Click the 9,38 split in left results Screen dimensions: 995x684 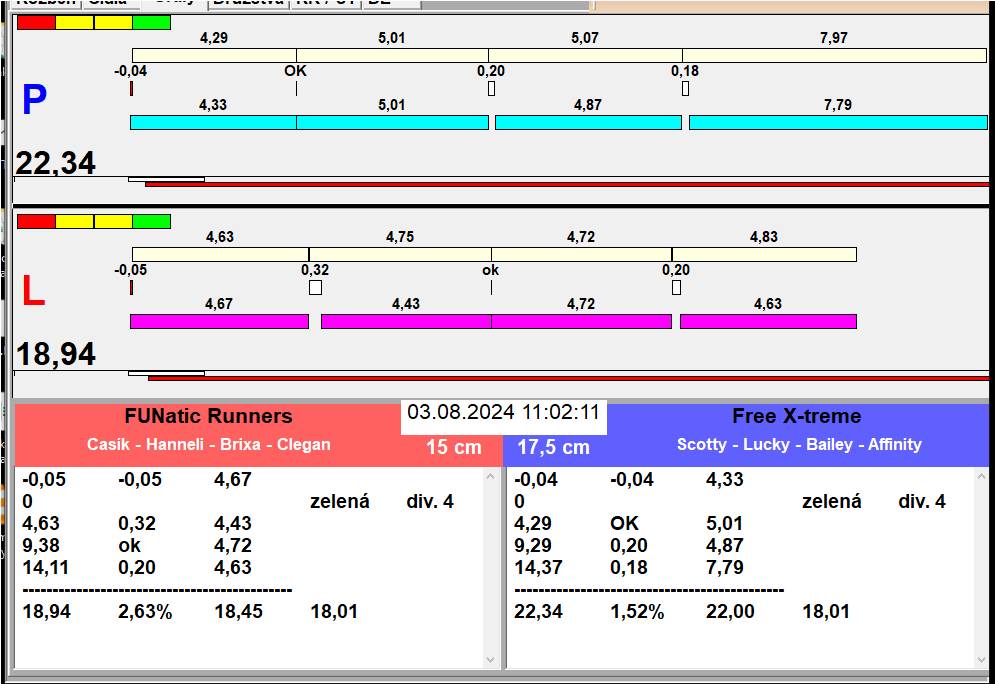41,545
